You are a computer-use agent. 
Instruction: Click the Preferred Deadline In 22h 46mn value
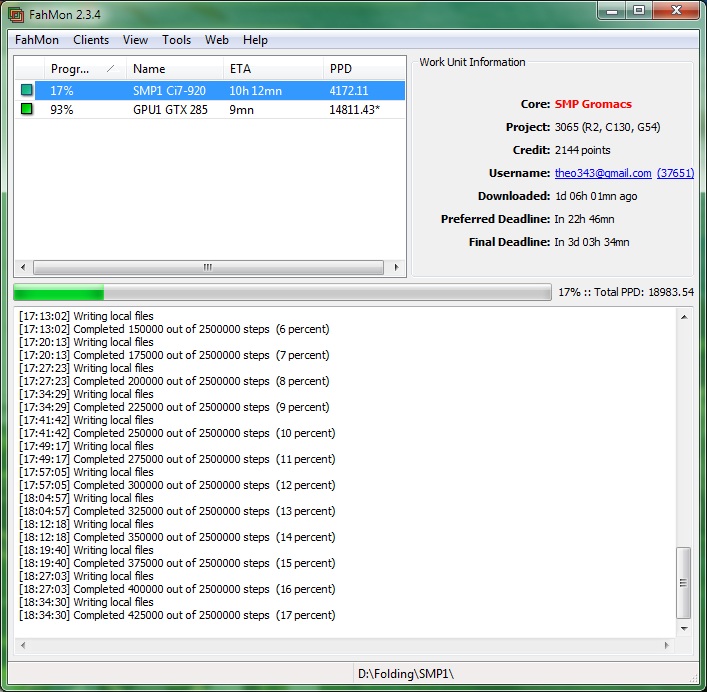(584, 219)
